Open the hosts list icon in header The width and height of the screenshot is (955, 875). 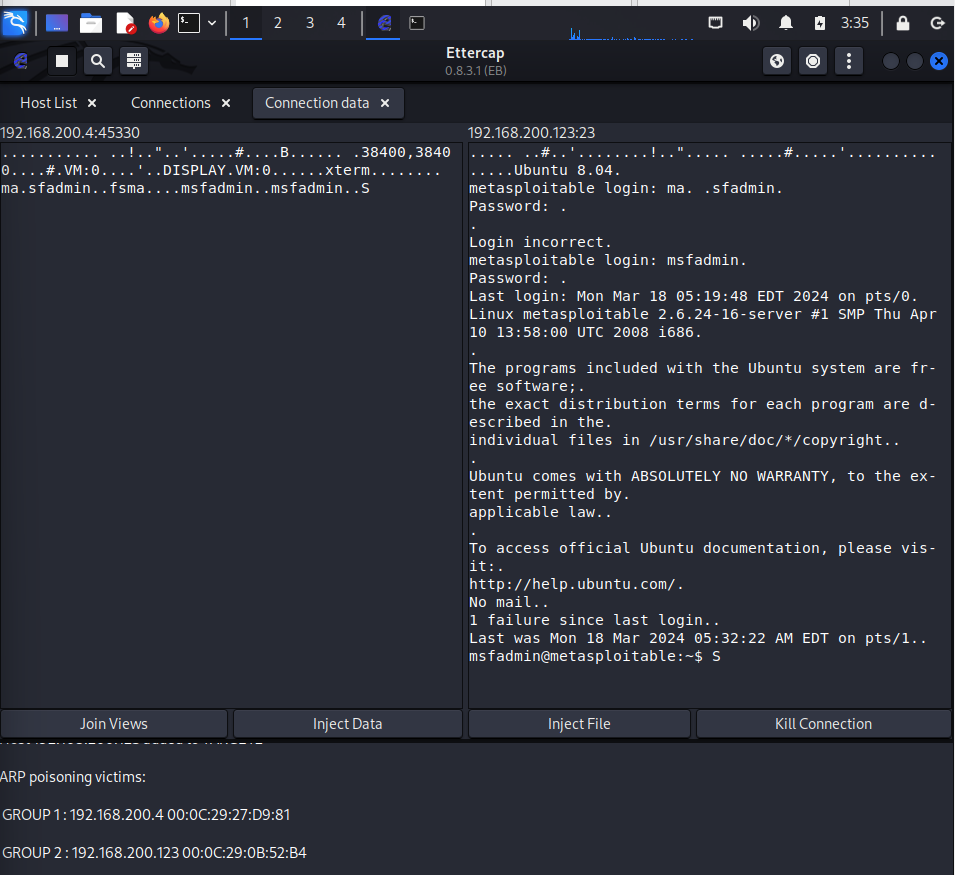click(133, 62)
